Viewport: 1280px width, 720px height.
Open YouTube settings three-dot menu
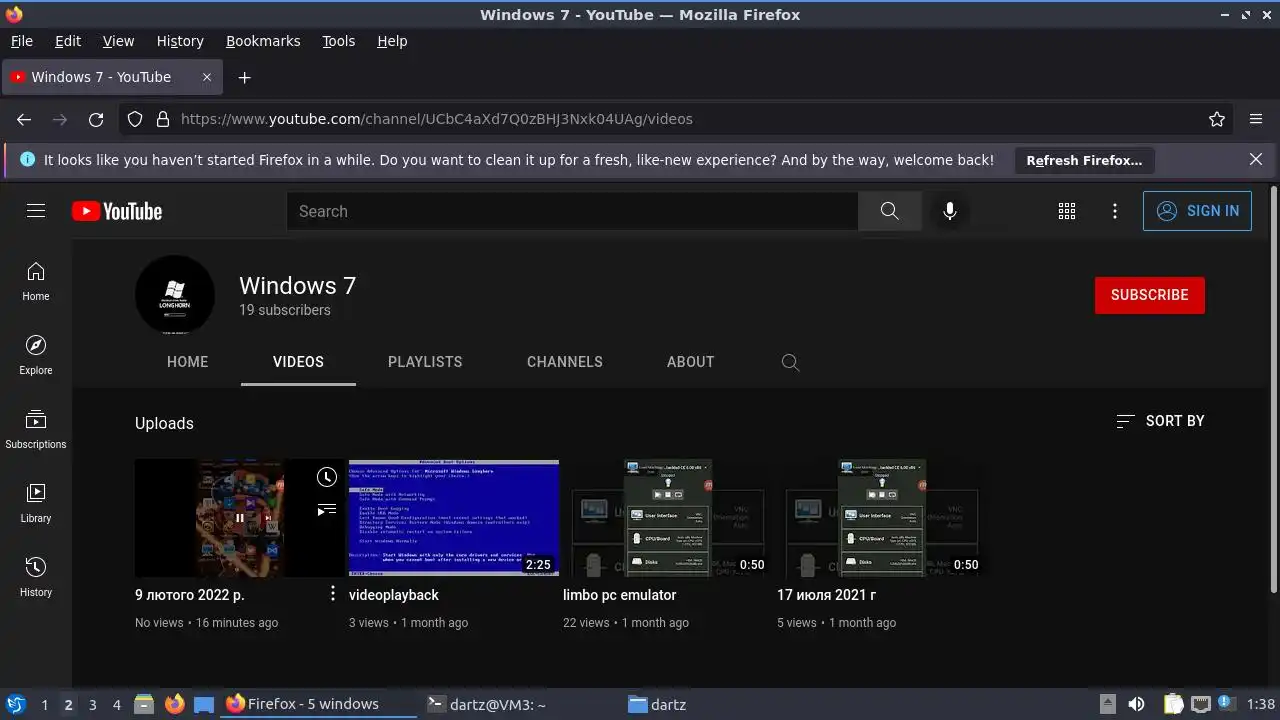coord(1115,211)
